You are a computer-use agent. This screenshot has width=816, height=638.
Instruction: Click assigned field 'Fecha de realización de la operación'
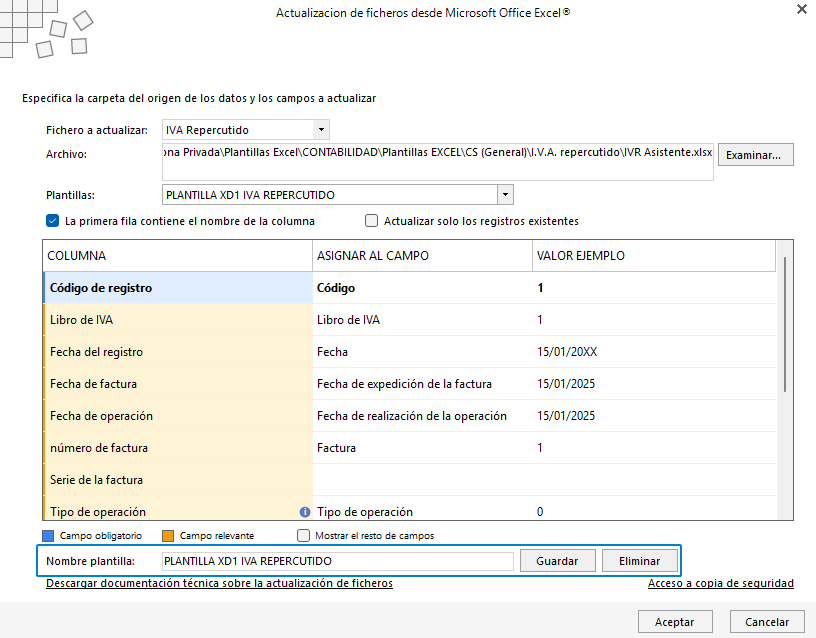click(x=412, y=416)
